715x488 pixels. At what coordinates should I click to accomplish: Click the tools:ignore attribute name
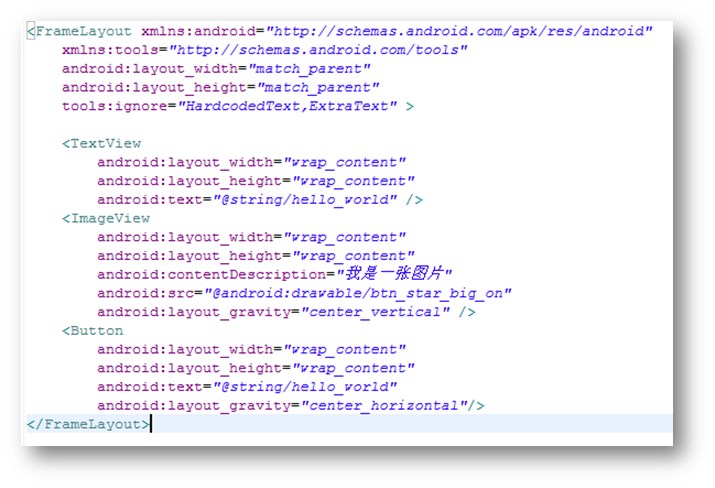tap(115, 106)
